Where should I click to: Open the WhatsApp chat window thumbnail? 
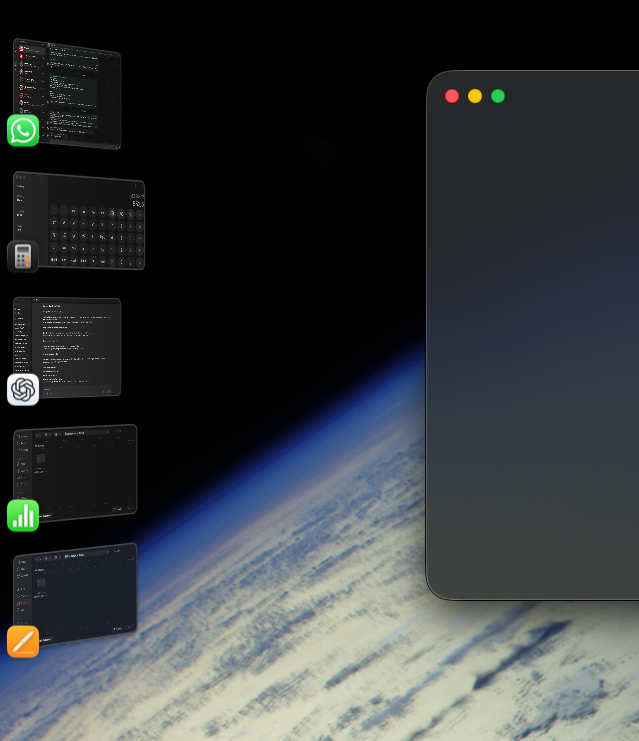point(67,94)
